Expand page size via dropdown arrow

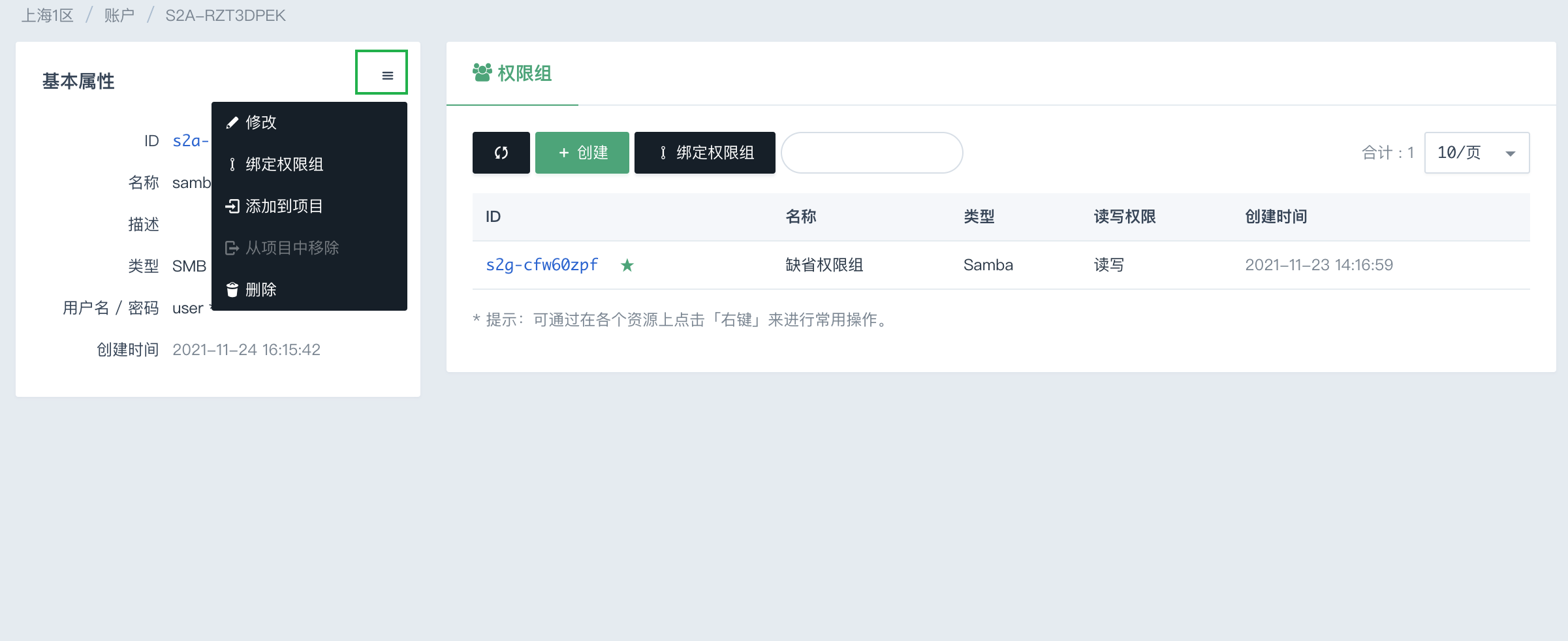click(x=1510, y=154)
